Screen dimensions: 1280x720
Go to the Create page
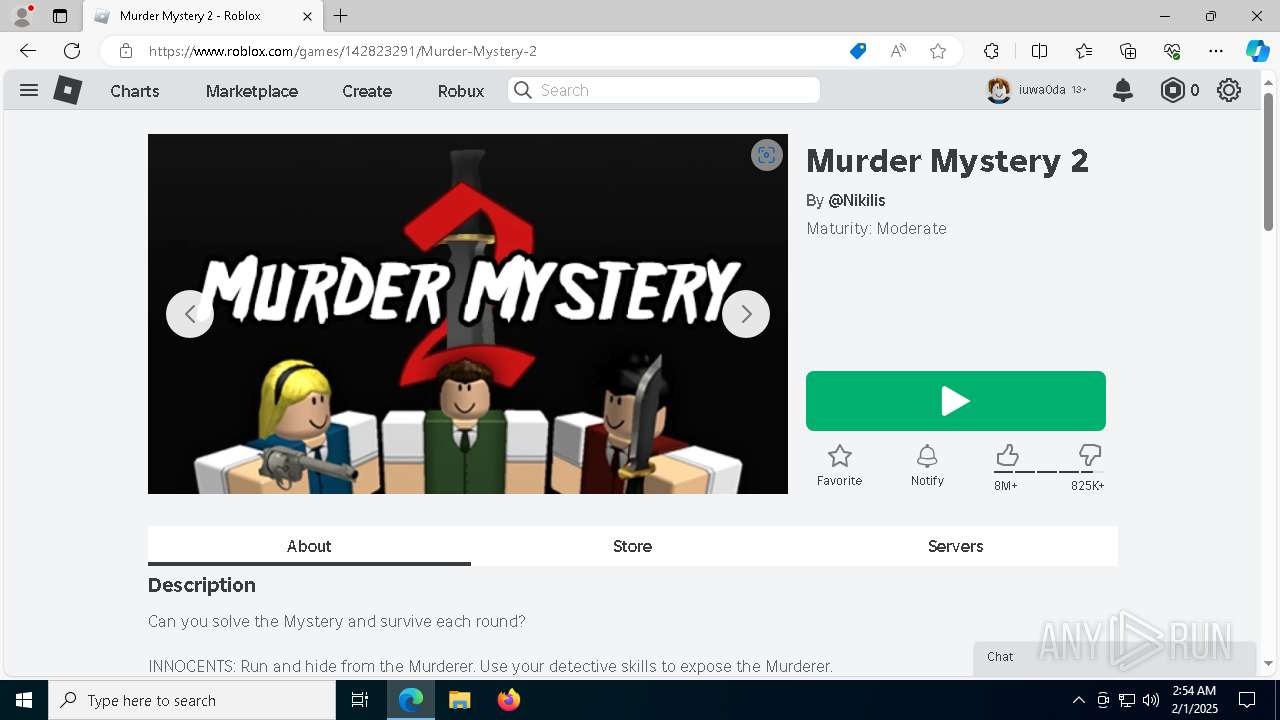tap(367, 91)
